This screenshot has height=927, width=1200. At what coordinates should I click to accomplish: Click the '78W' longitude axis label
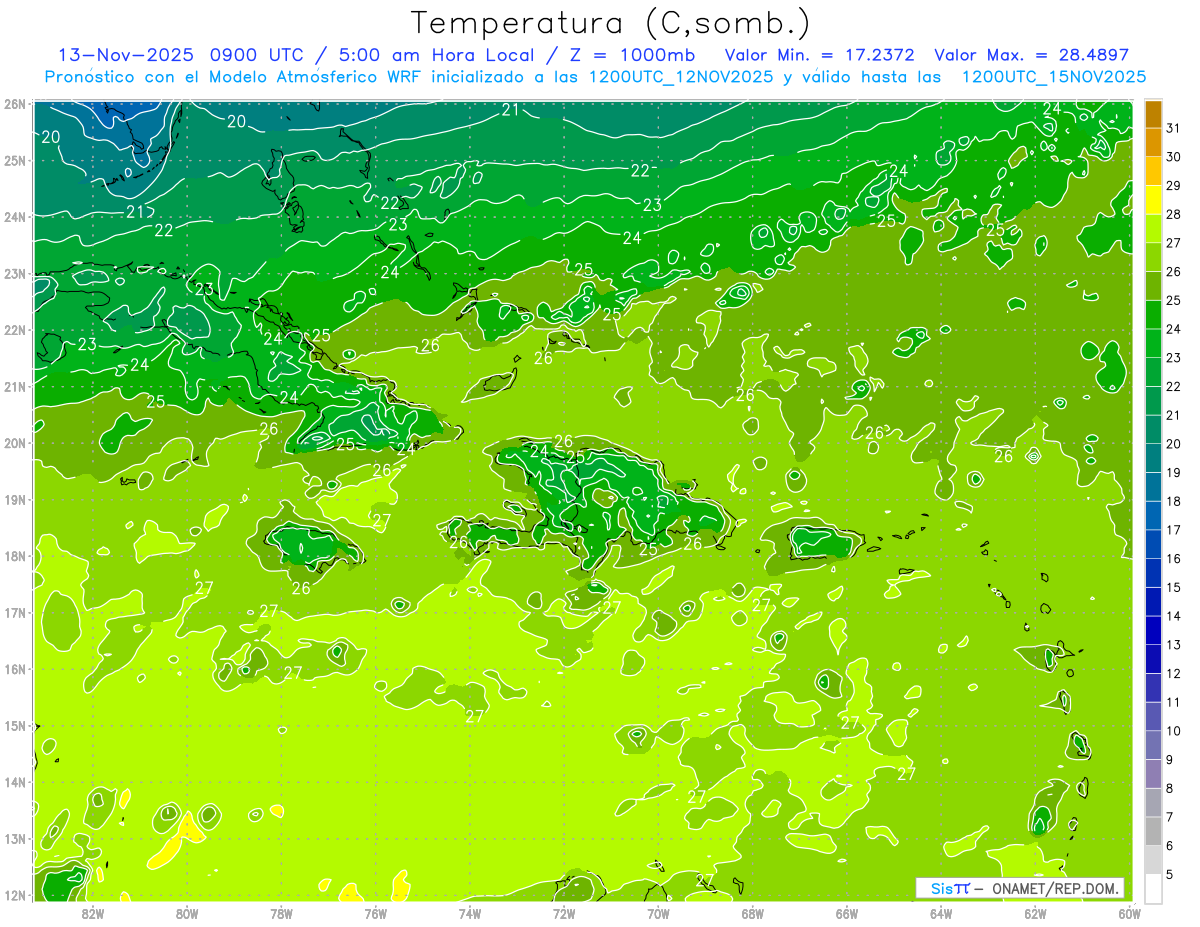click(x=281, y=913)
